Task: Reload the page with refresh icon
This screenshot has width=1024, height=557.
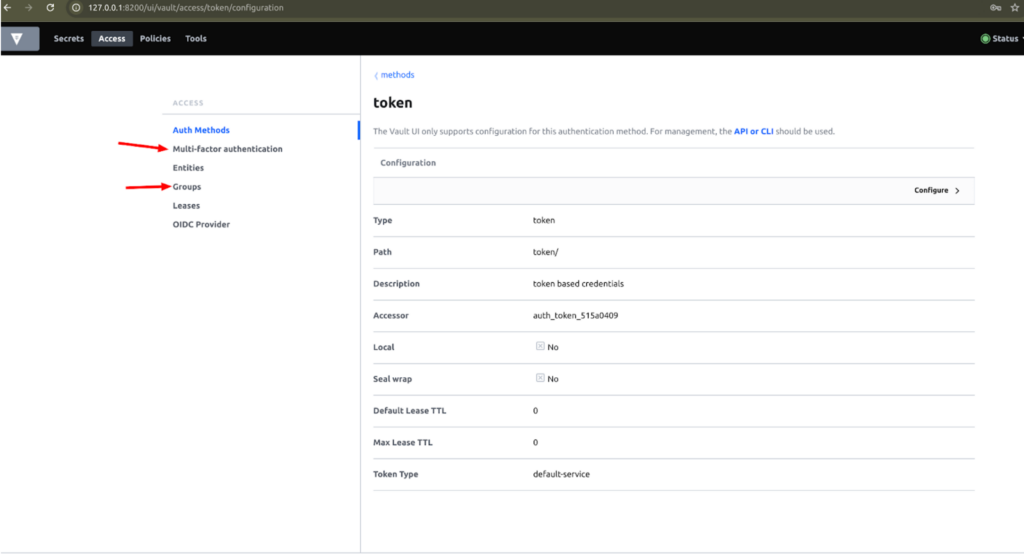Action: coord(50,8)
